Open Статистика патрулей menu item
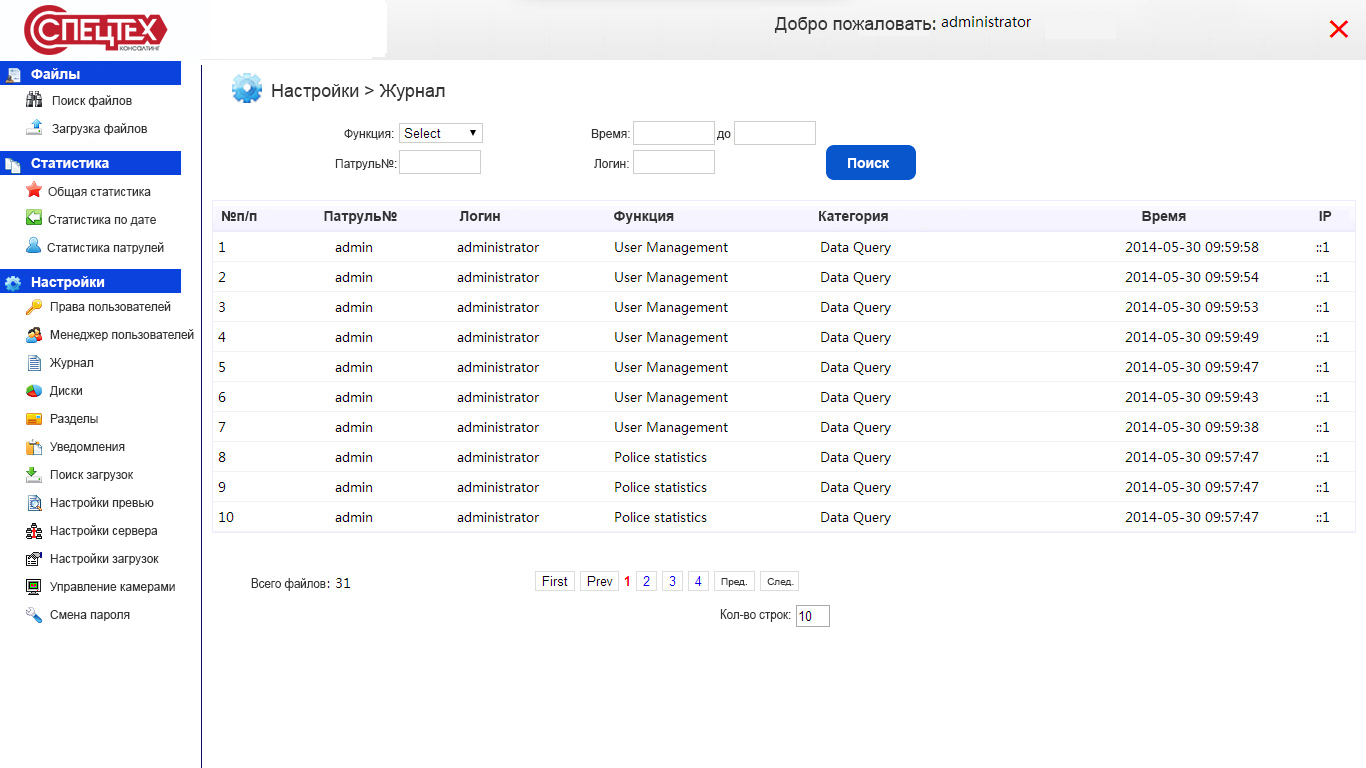This screenshot has height=768, width=1366. click(105, 247)
